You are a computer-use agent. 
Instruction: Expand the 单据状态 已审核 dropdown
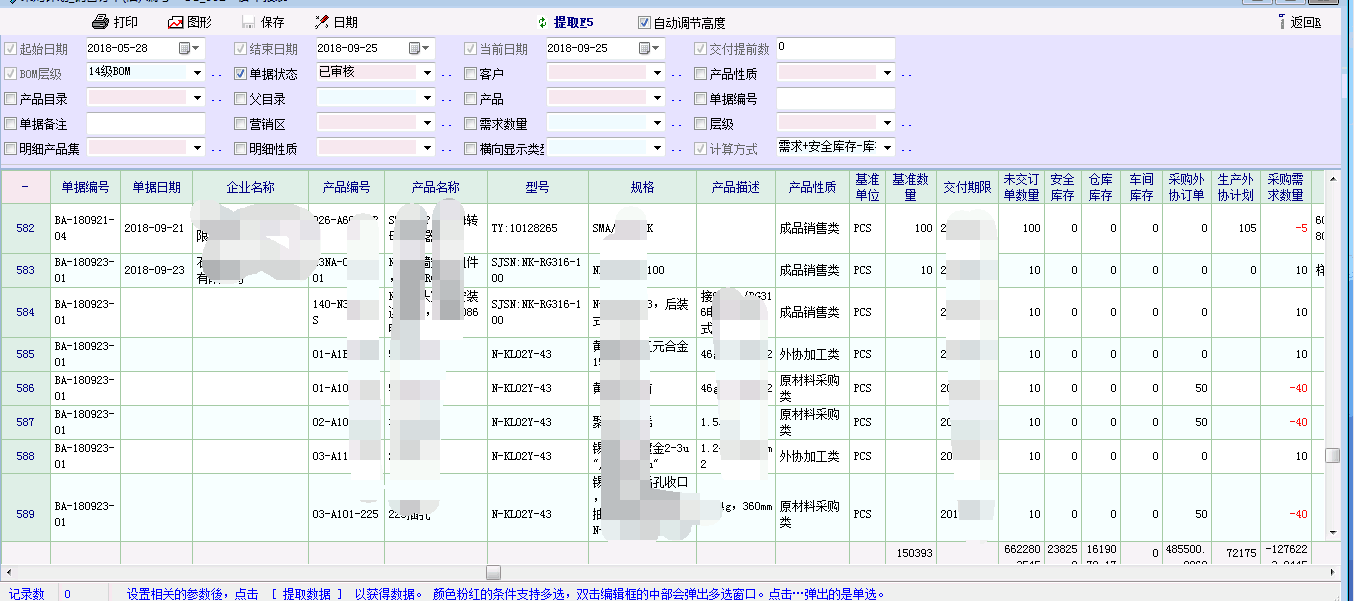(x=427, y=73)
